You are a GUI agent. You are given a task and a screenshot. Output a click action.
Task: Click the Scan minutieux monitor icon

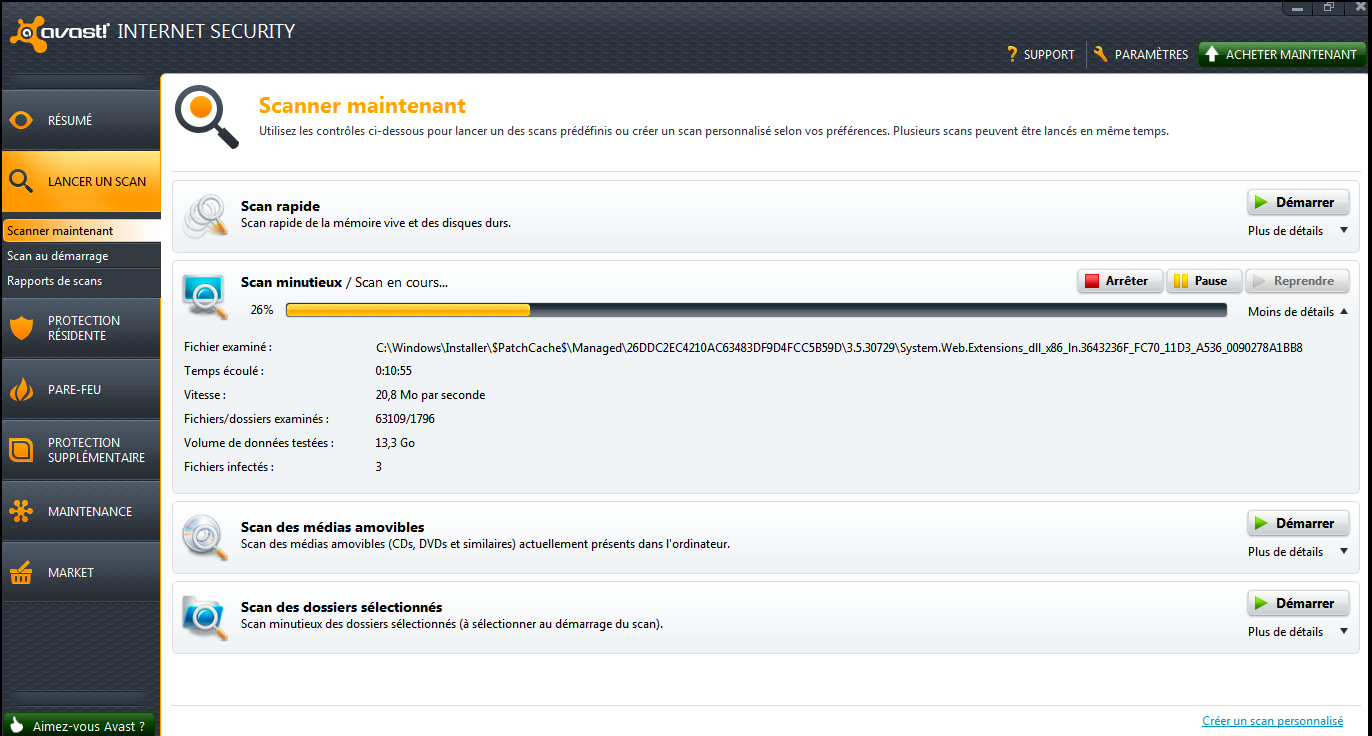click(207, 296)
